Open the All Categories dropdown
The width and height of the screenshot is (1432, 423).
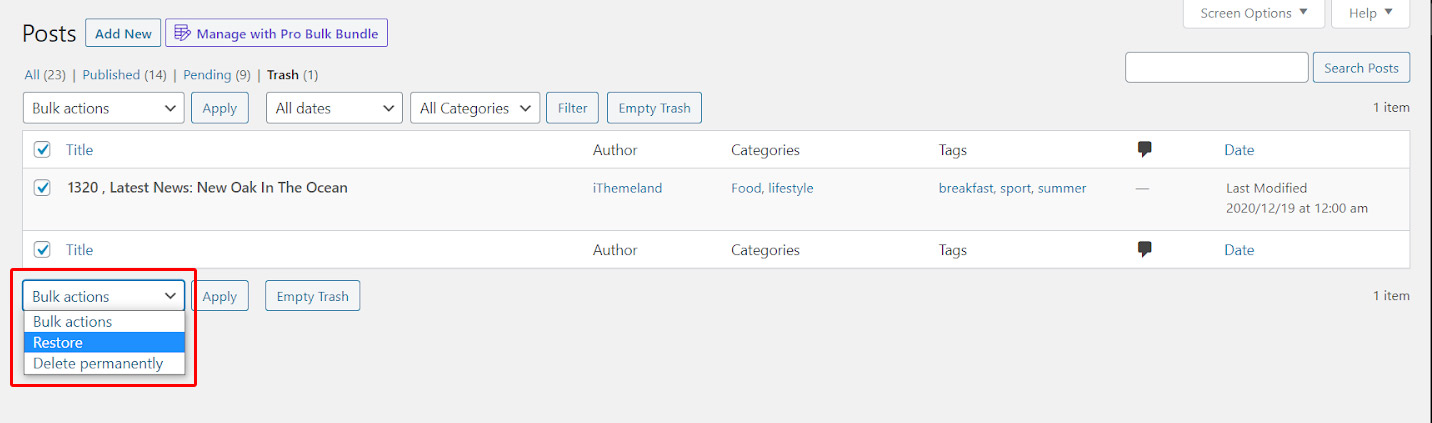pos(475,108)
